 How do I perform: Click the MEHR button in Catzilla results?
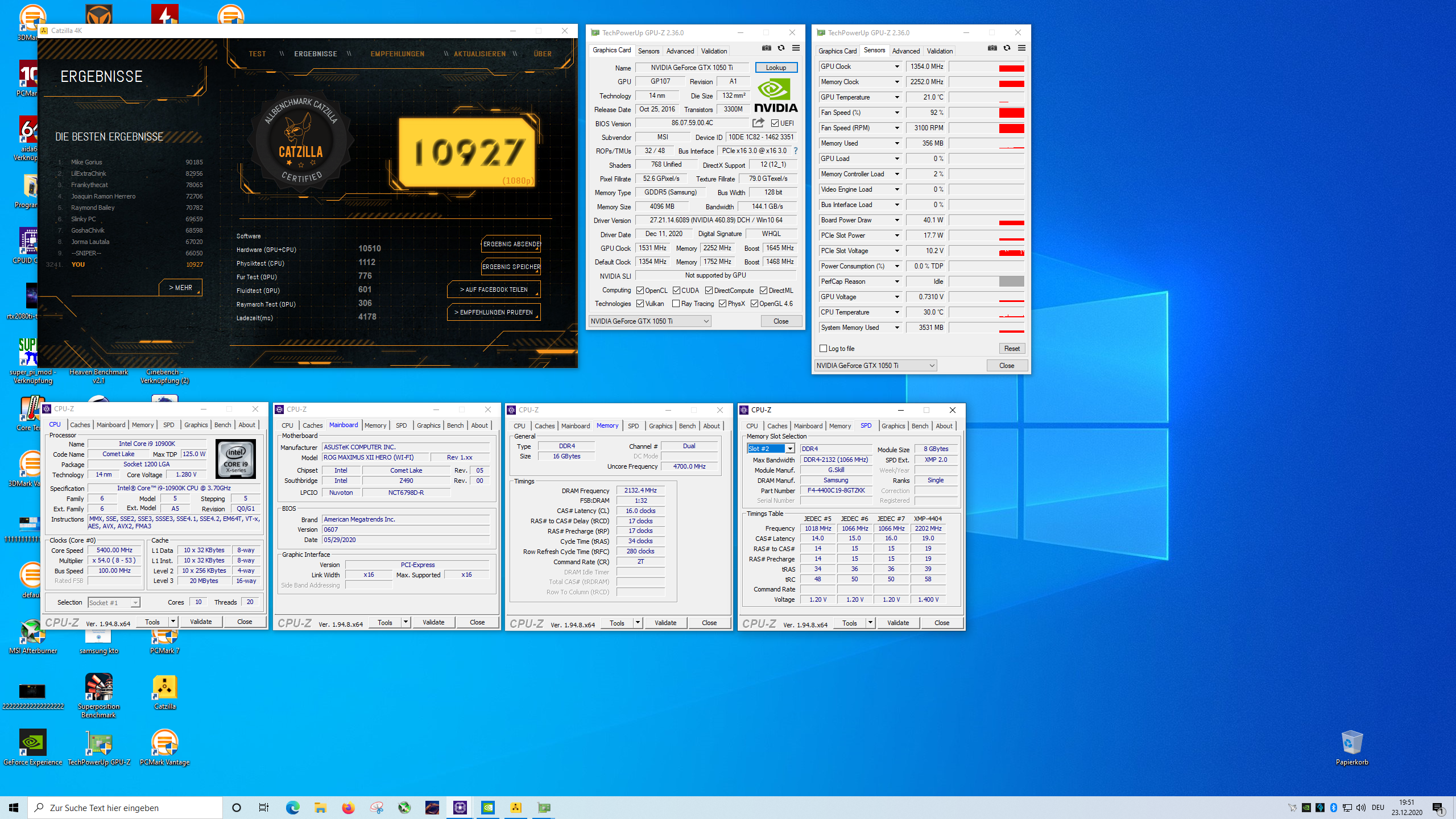pos(180,288)
